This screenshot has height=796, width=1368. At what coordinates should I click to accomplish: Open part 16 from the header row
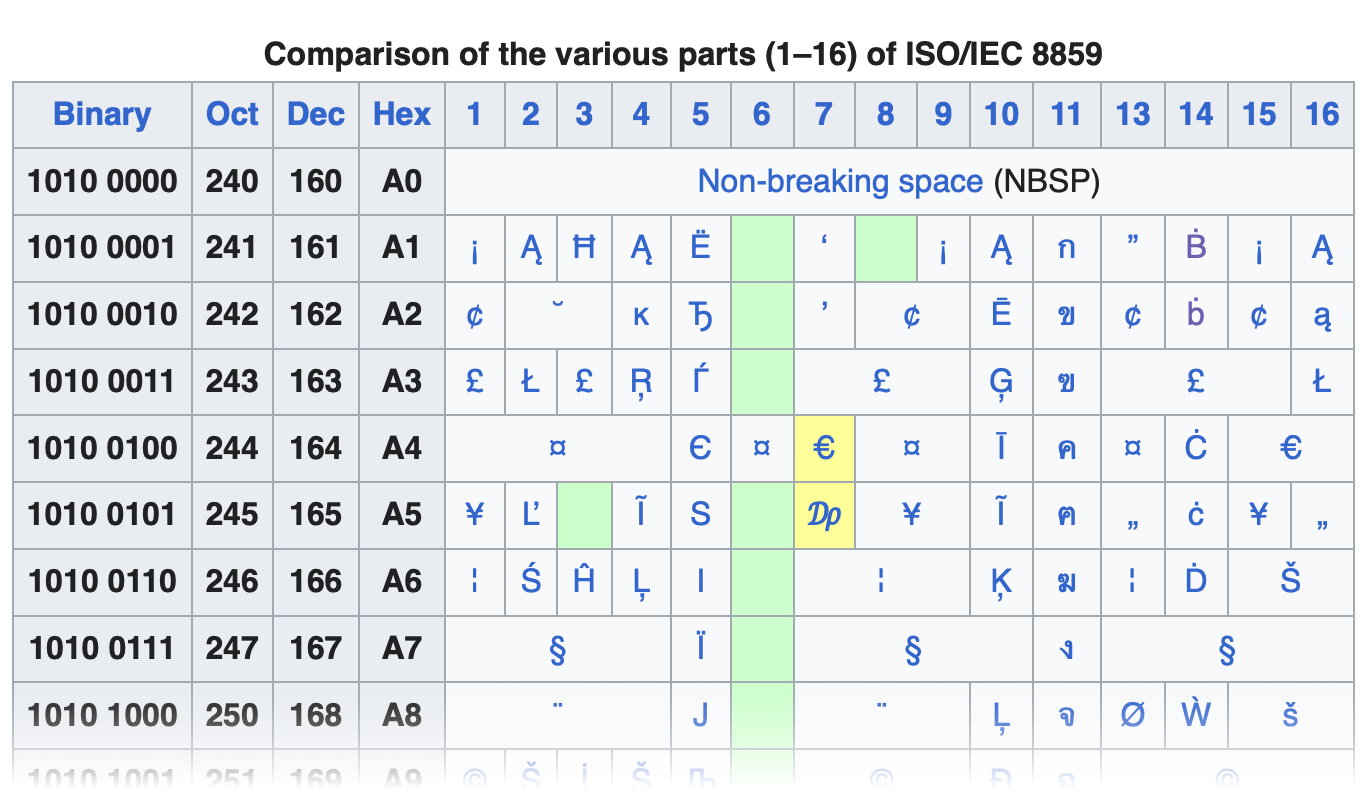coord(1322,114)
